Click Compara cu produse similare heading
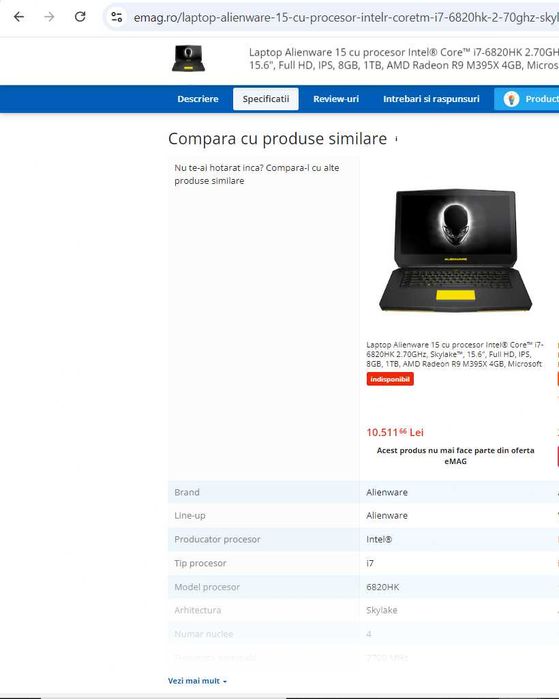Viewport: 559px width, 699px height. [x=277, y=139]
